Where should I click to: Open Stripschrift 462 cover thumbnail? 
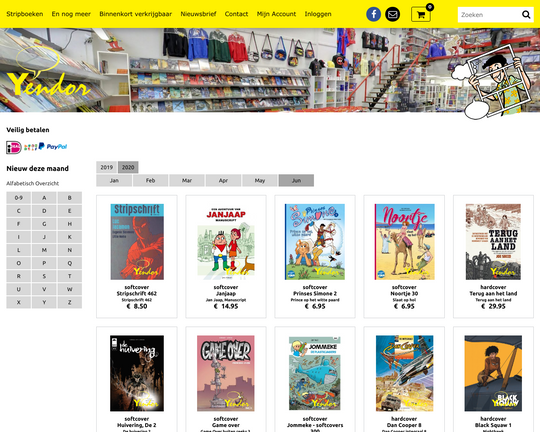pos(137,241)
